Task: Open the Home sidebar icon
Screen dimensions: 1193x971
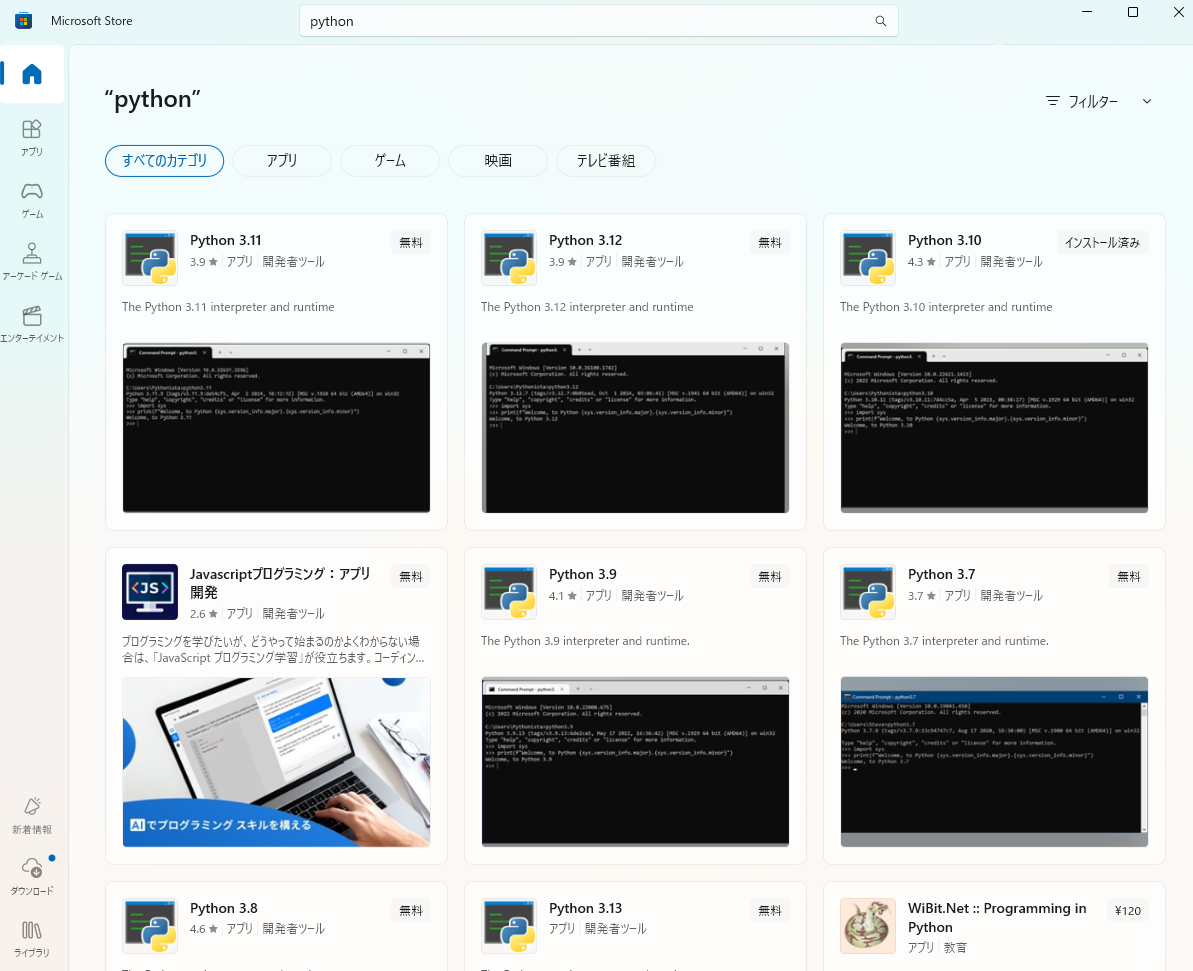Action: [31, 74]
